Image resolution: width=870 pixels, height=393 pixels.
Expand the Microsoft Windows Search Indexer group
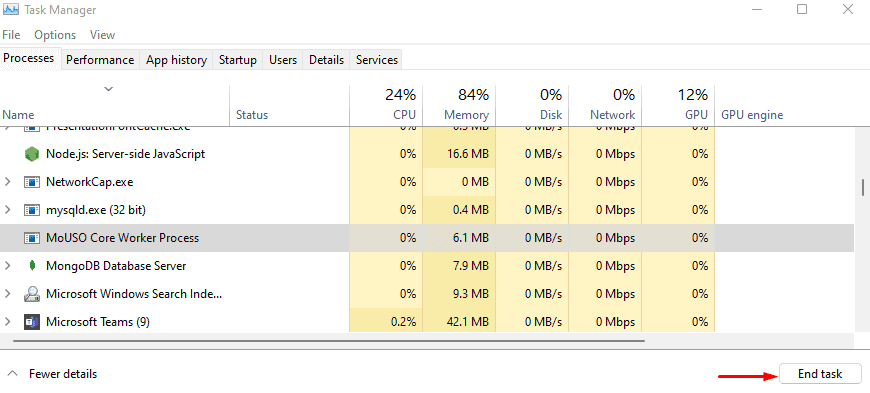[8, 294]
